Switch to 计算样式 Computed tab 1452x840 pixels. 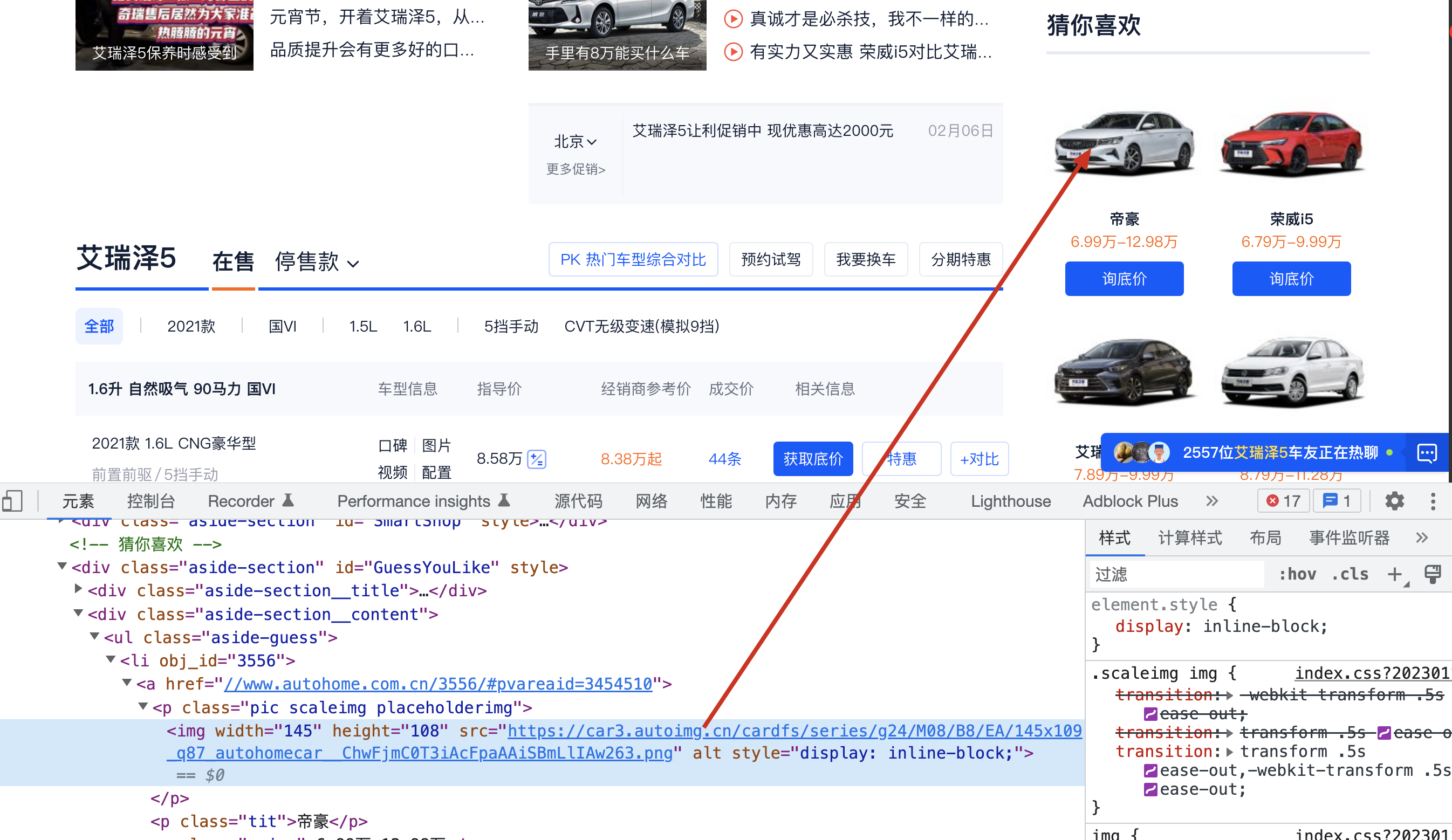[1189, 538]
